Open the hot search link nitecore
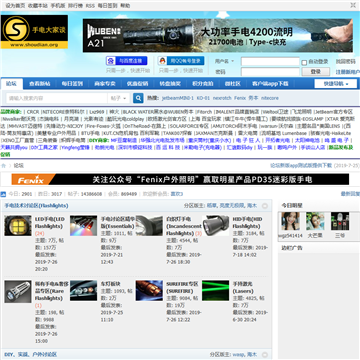 pyautogui.click(x=270, y=98)
